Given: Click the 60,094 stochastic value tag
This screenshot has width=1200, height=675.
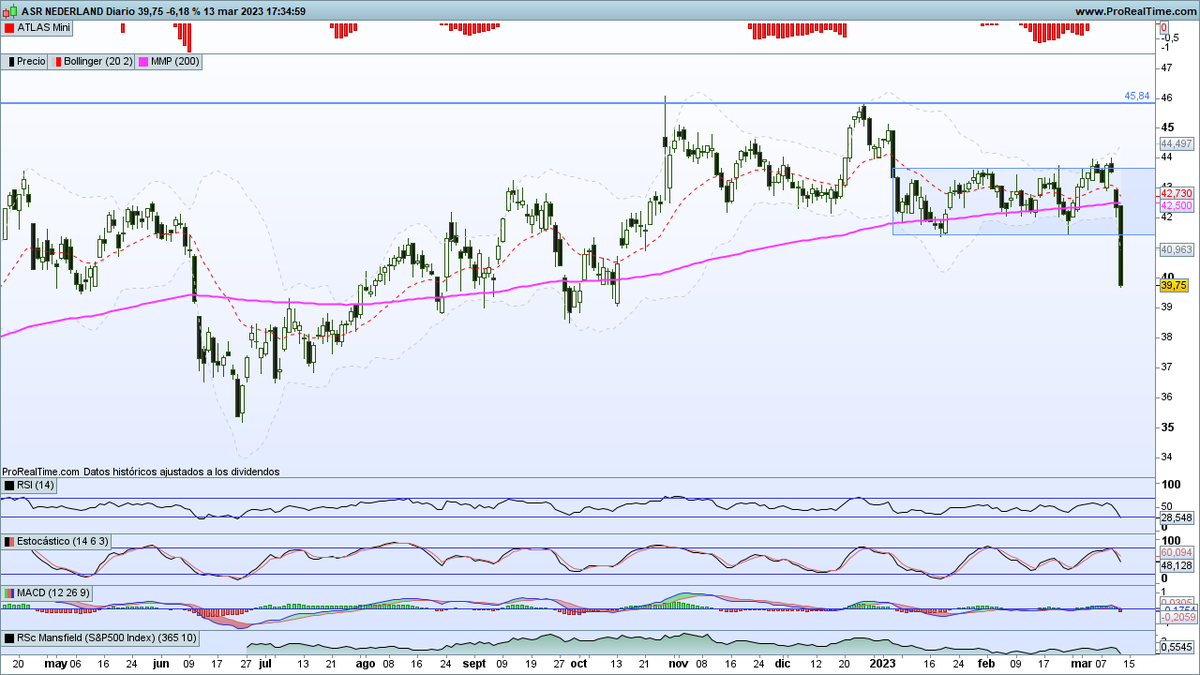Looking at the screenshot, I should 1177,551.
